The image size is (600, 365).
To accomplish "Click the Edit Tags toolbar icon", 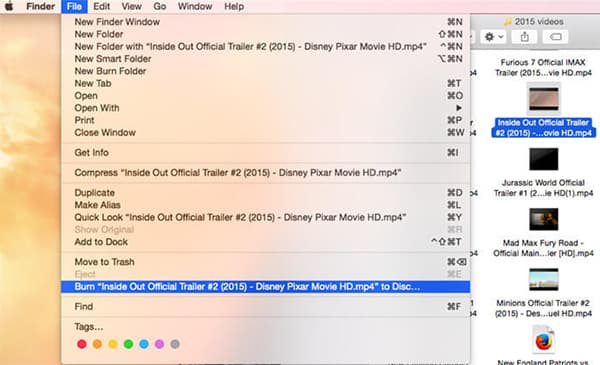I will pyautogui.click(x=555, y=37).
